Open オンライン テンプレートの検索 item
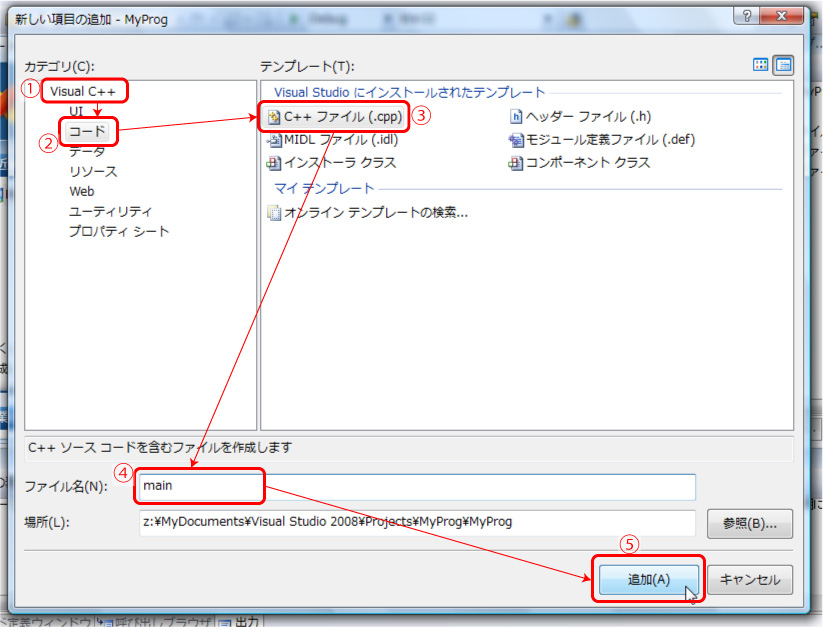The width and height of the screenshot is (823, 627). tap(374, 212)
